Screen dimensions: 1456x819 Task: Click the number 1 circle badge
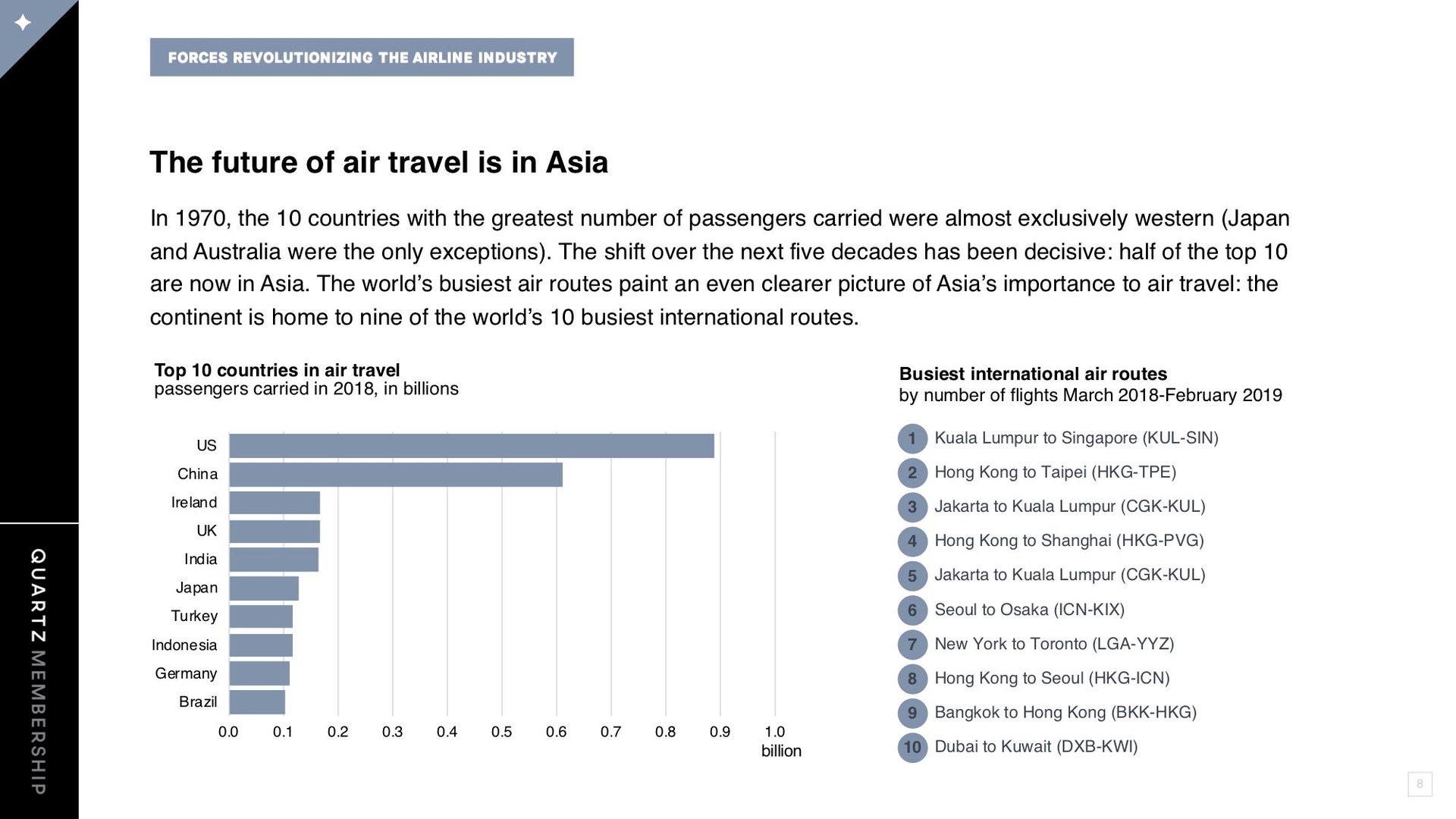point(912,438)
